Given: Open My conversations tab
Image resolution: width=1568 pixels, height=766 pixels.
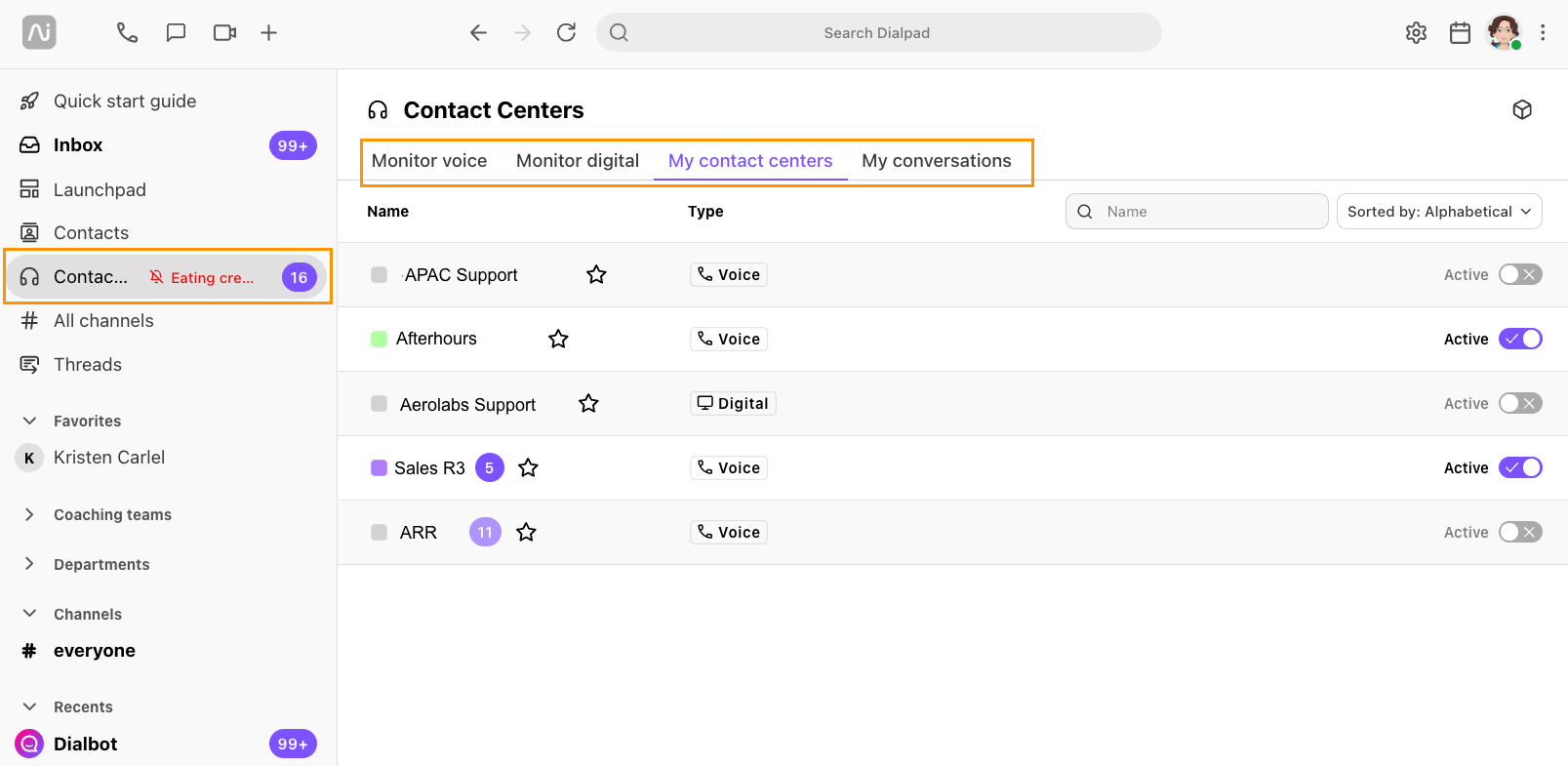Looking at the screenshot, I should tap(937, 161).
